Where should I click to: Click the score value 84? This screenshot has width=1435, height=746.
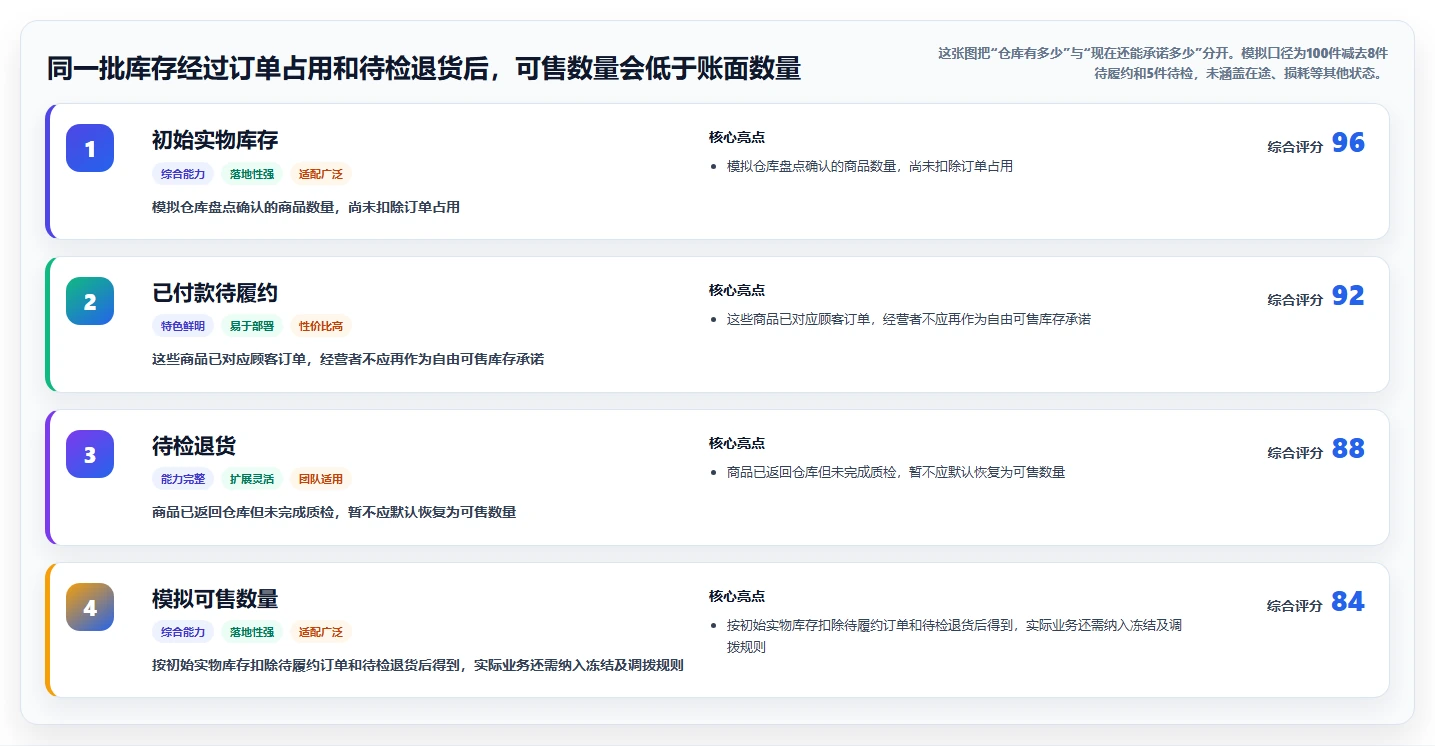point(1348,602)
